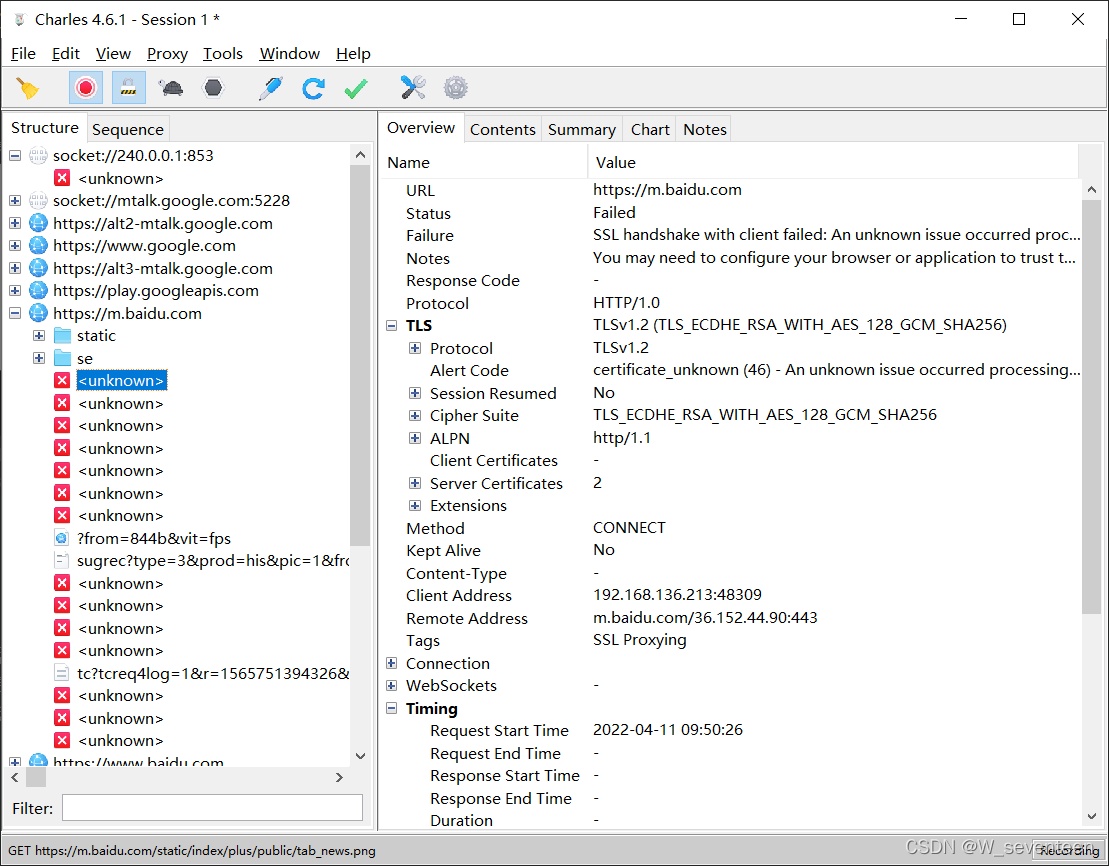Click the static folder icon

pyautogui.click(x=62, y=335)
